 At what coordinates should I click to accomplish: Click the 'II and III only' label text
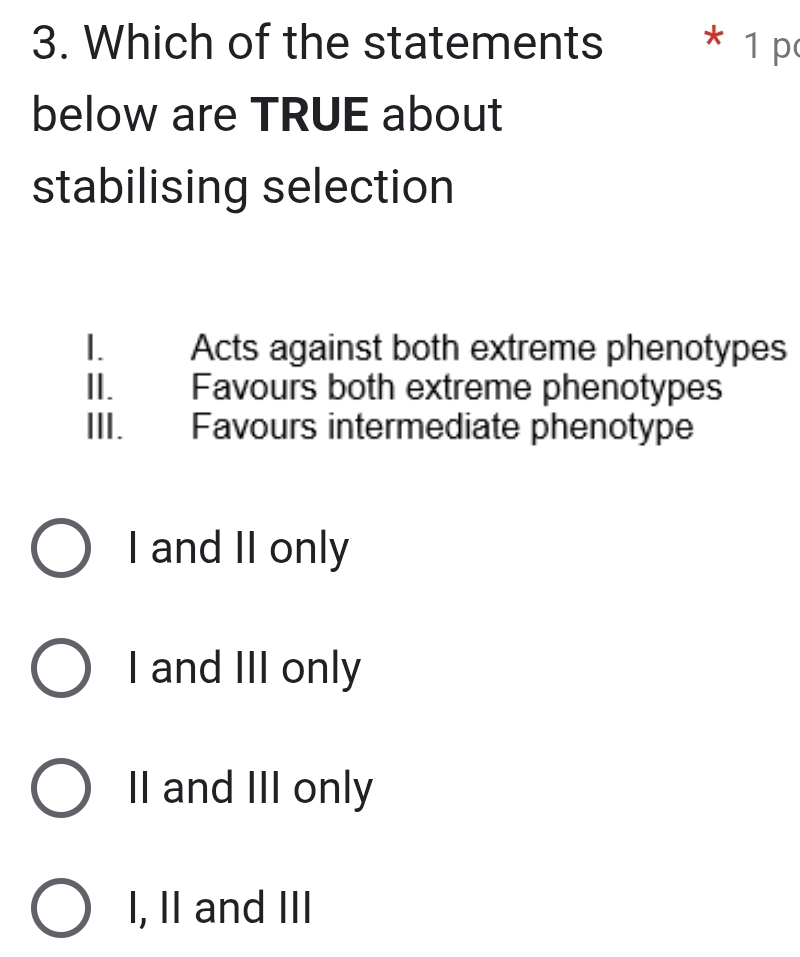click(249, 788)
